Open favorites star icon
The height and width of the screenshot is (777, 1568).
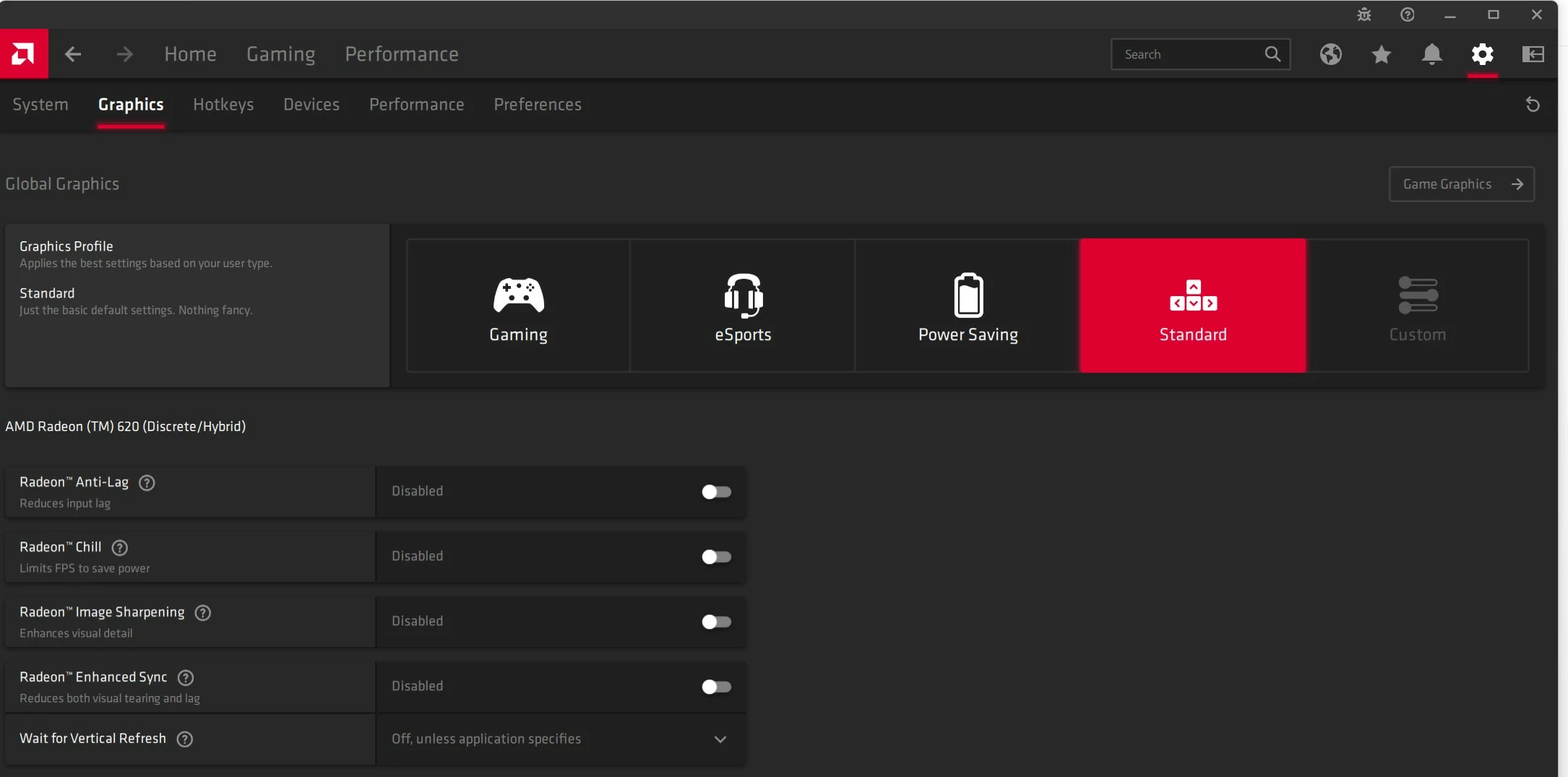pyautogui.click(x=1382, y=54)
